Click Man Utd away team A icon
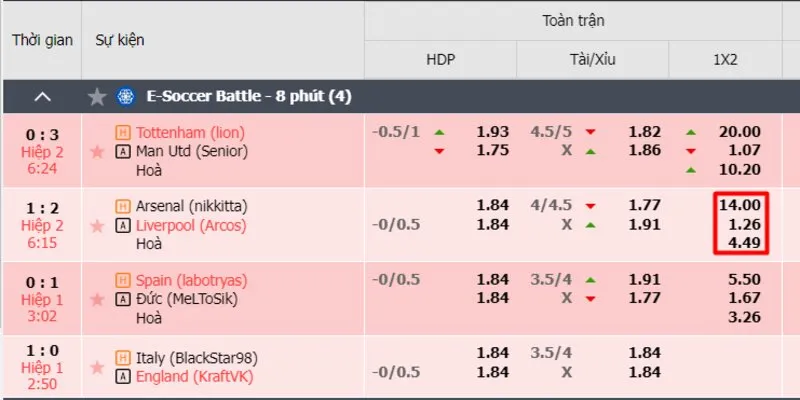 [x=123, y=151]
